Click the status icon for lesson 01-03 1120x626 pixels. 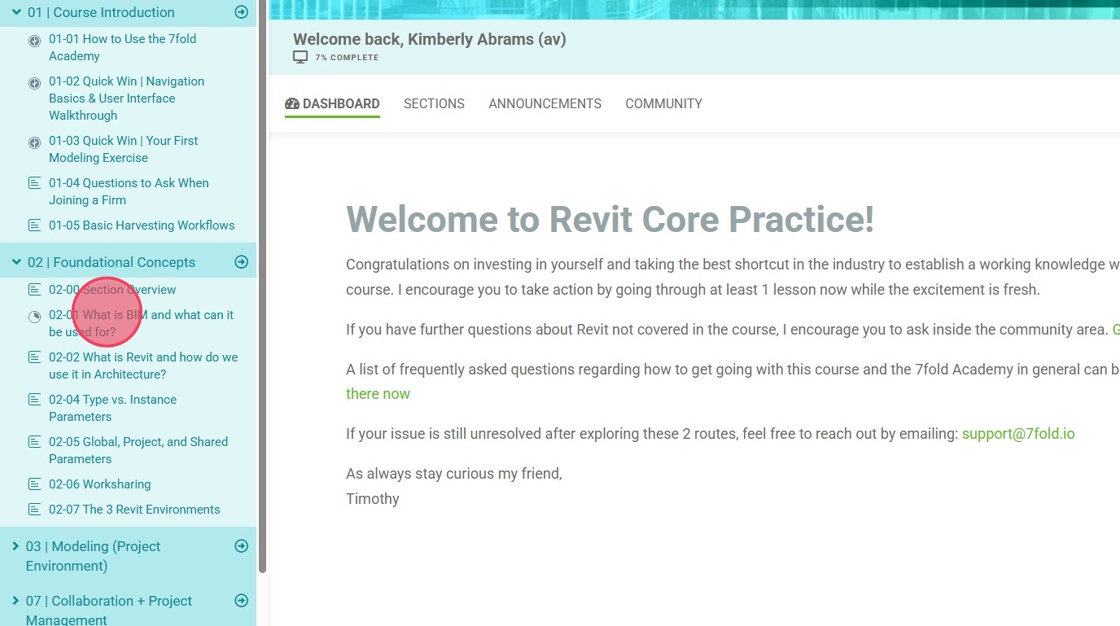click(x=35, y=143)
